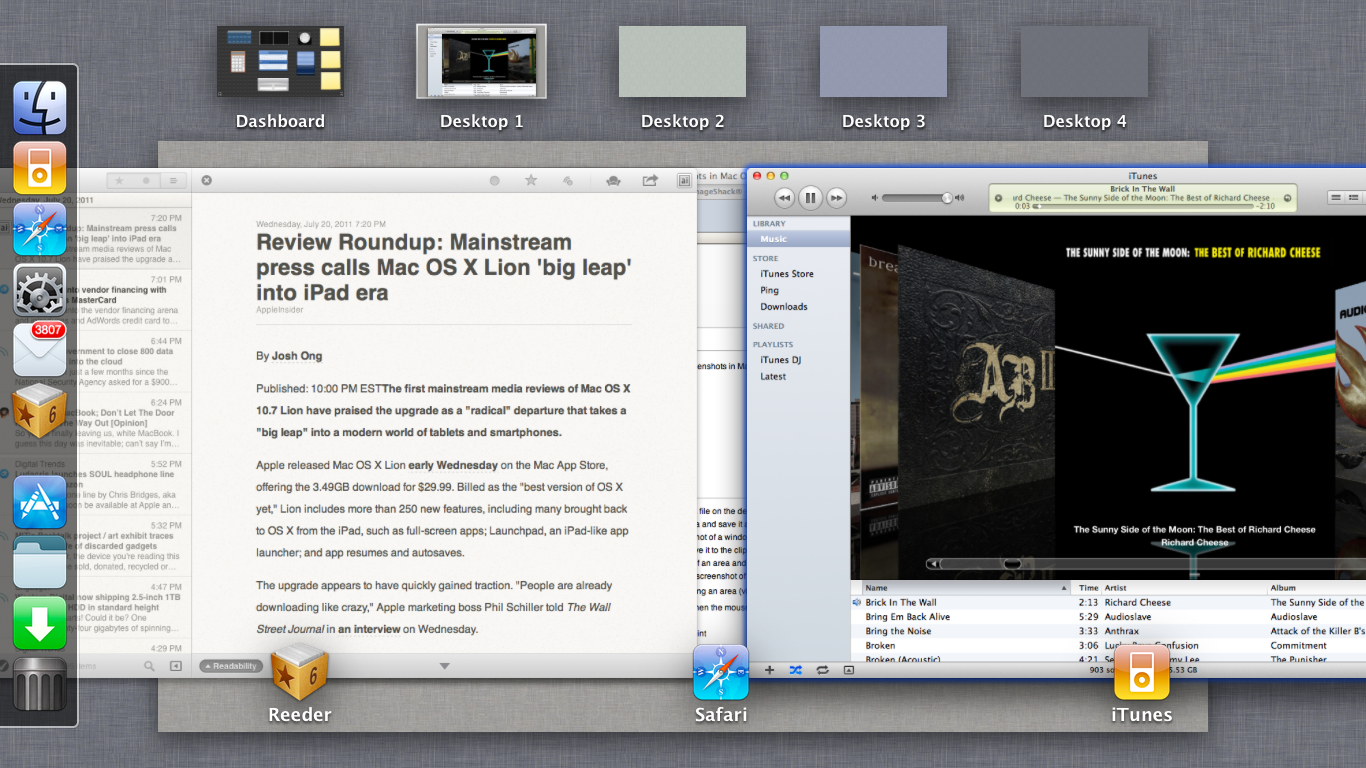This screenshot has height=768, width=1366.
Task: Click the tag icon in Reeder toolbar
Action: 568,181
